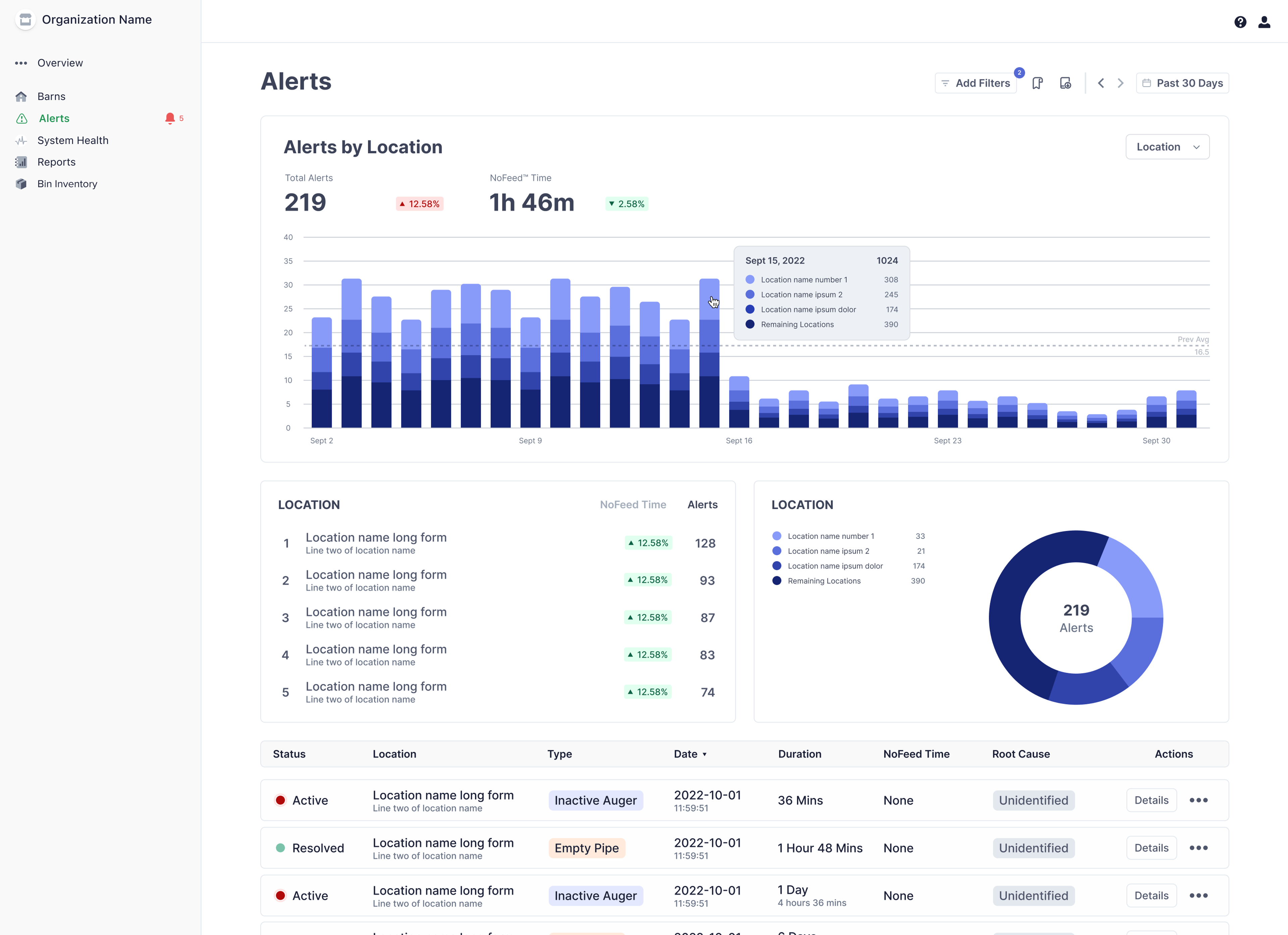The height and width of the screenshot is (935, 1288).
Task: Click the scheduled report icon in toolbar
Action: coord(1065,83)
